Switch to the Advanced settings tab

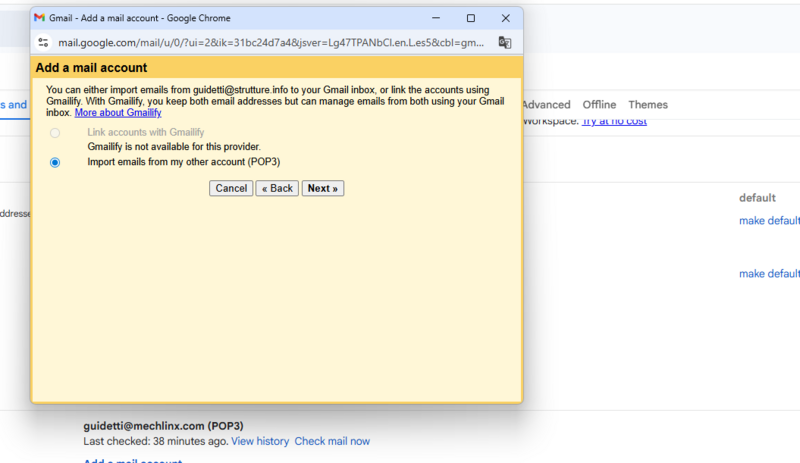tap(546, 105)
